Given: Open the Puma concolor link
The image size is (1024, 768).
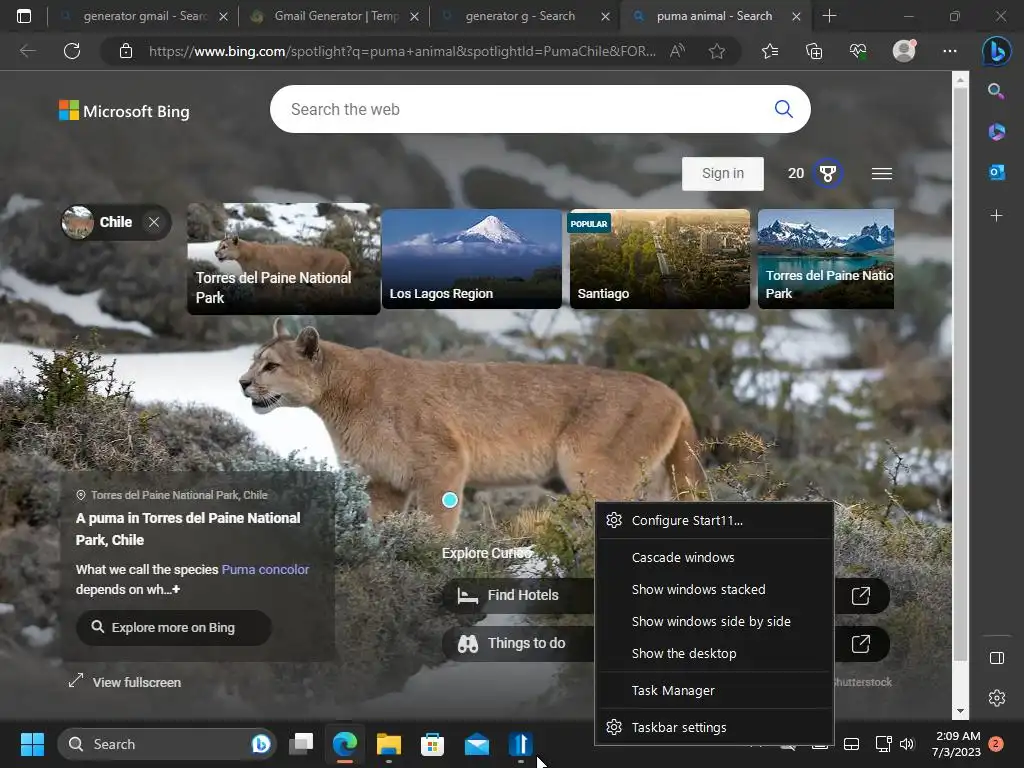Looking at the screenshot, I should click(265, 569).
